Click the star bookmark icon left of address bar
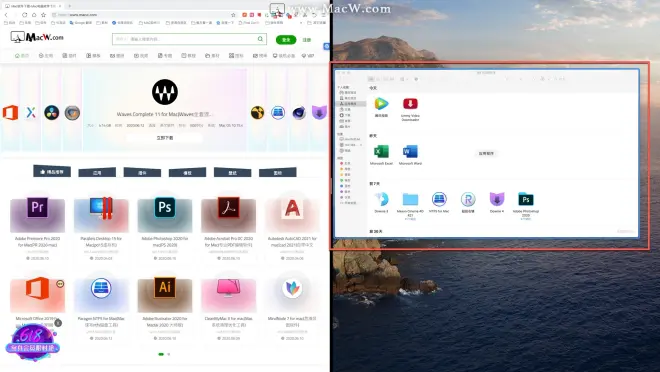The height and width of the screenshot is (372, 660). point(43,15)
